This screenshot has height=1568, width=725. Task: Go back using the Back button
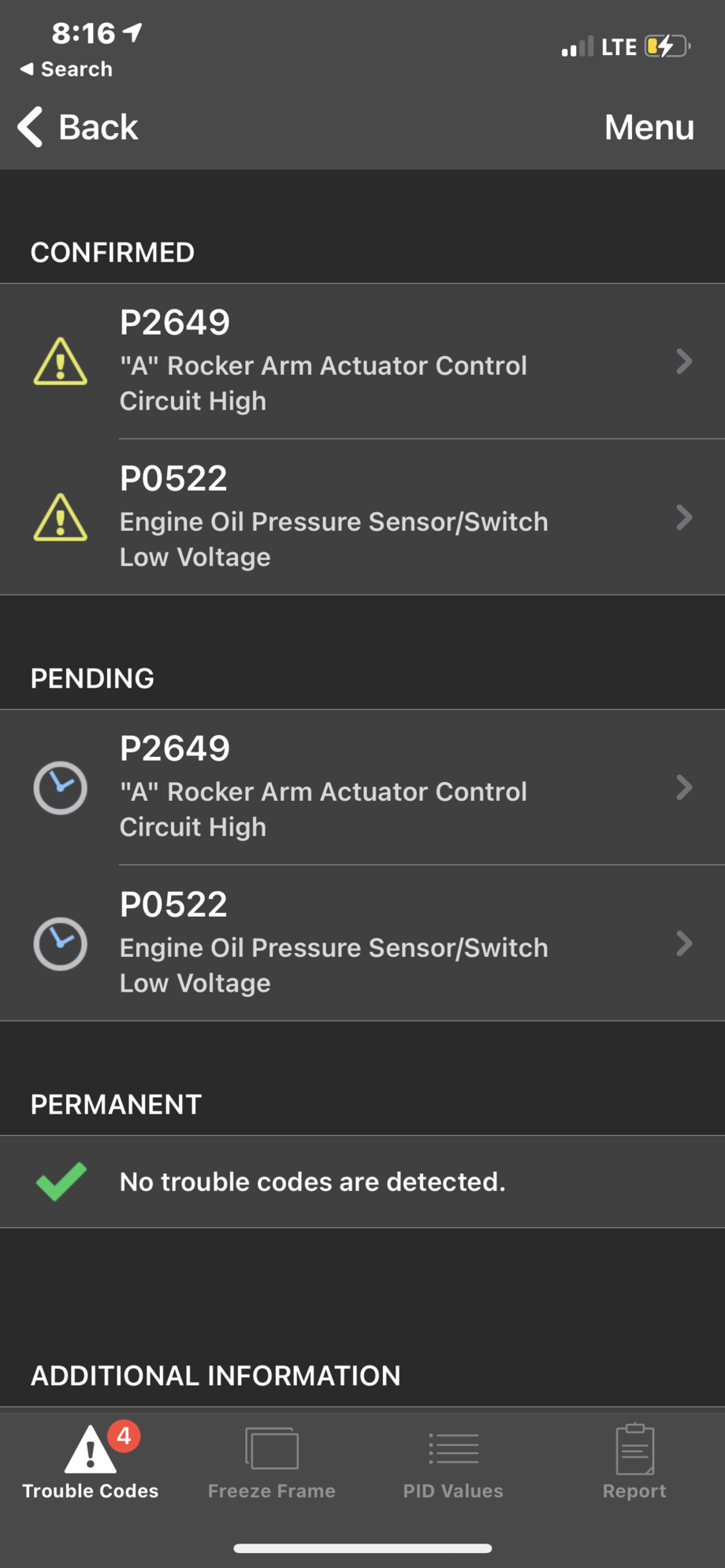[x=79, y=128]
